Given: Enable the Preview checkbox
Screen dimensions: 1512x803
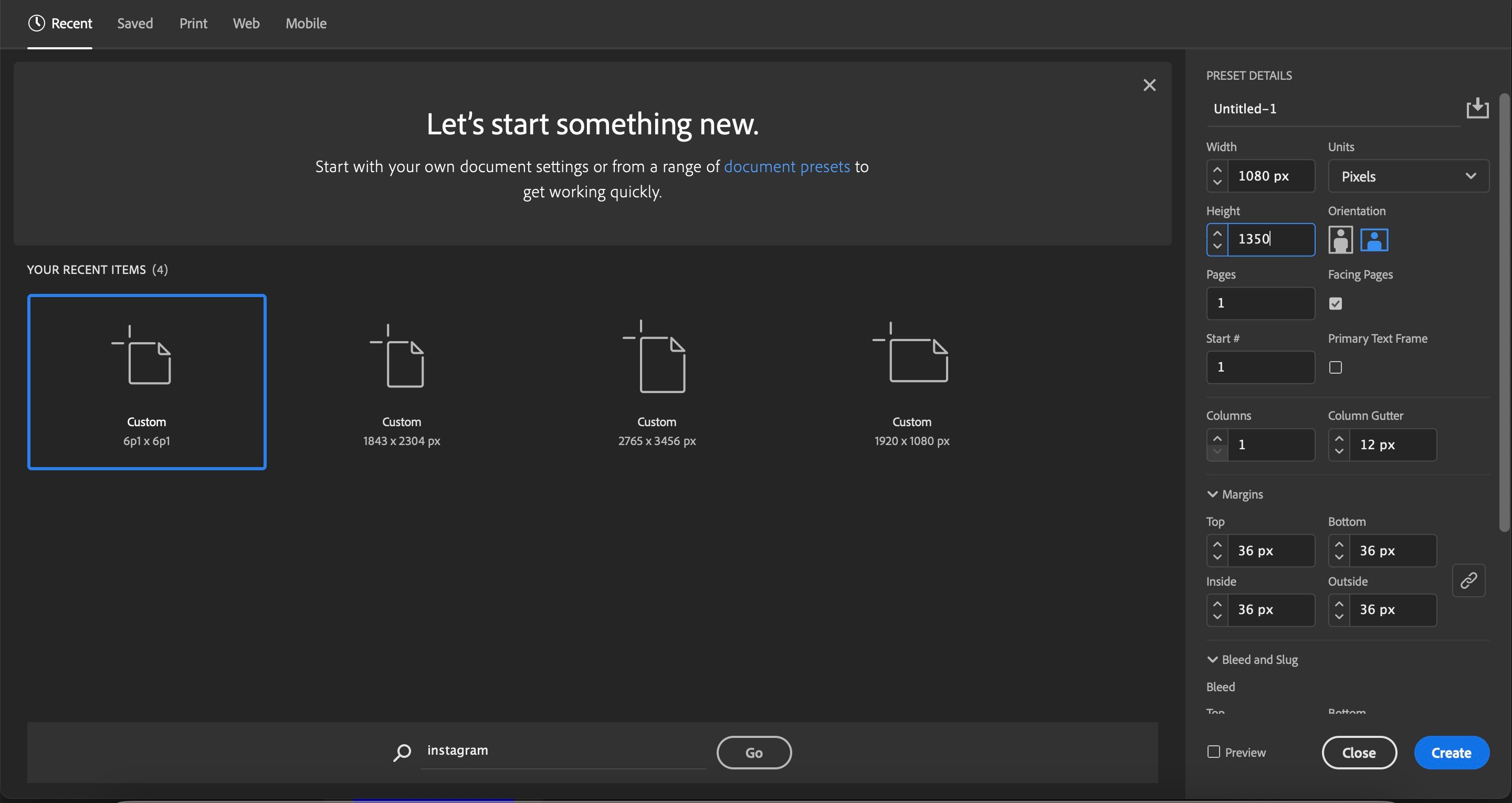Looking at the screenshot, I should pyautogui.click(x=1214, y=752).
